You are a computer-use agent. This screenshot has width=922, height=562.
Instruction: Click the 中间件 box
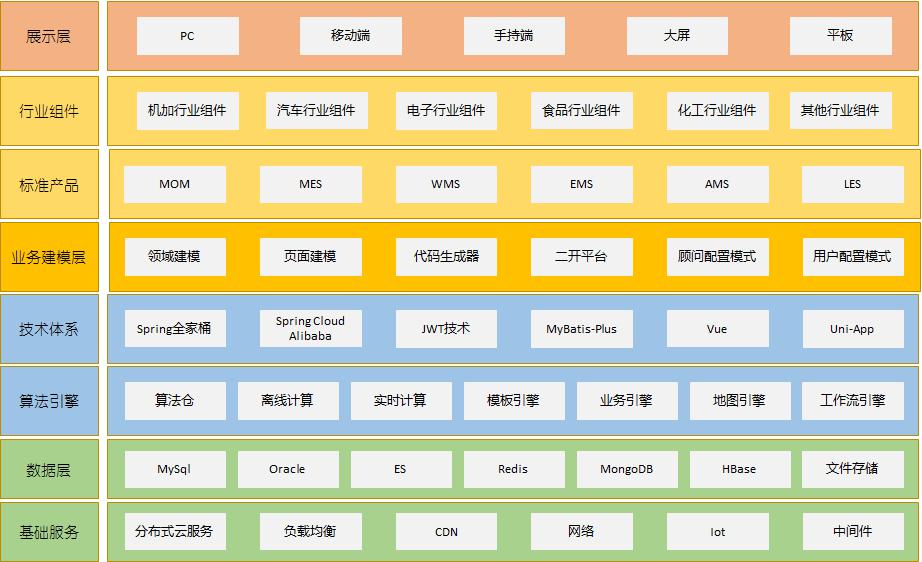(853, 531)
